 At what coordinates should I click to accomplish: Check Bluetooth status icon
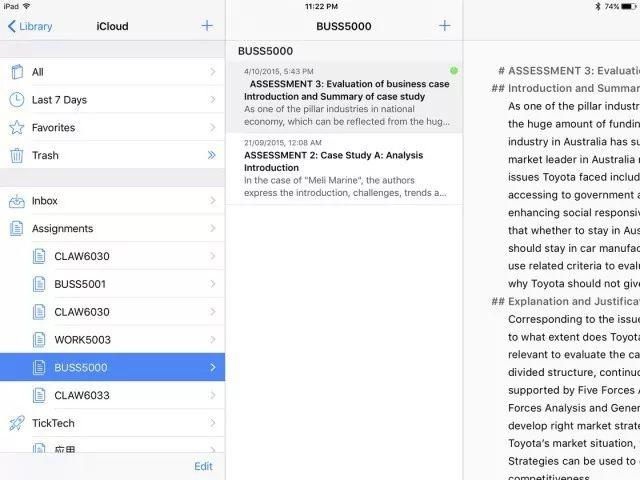(x=598, y=7)
